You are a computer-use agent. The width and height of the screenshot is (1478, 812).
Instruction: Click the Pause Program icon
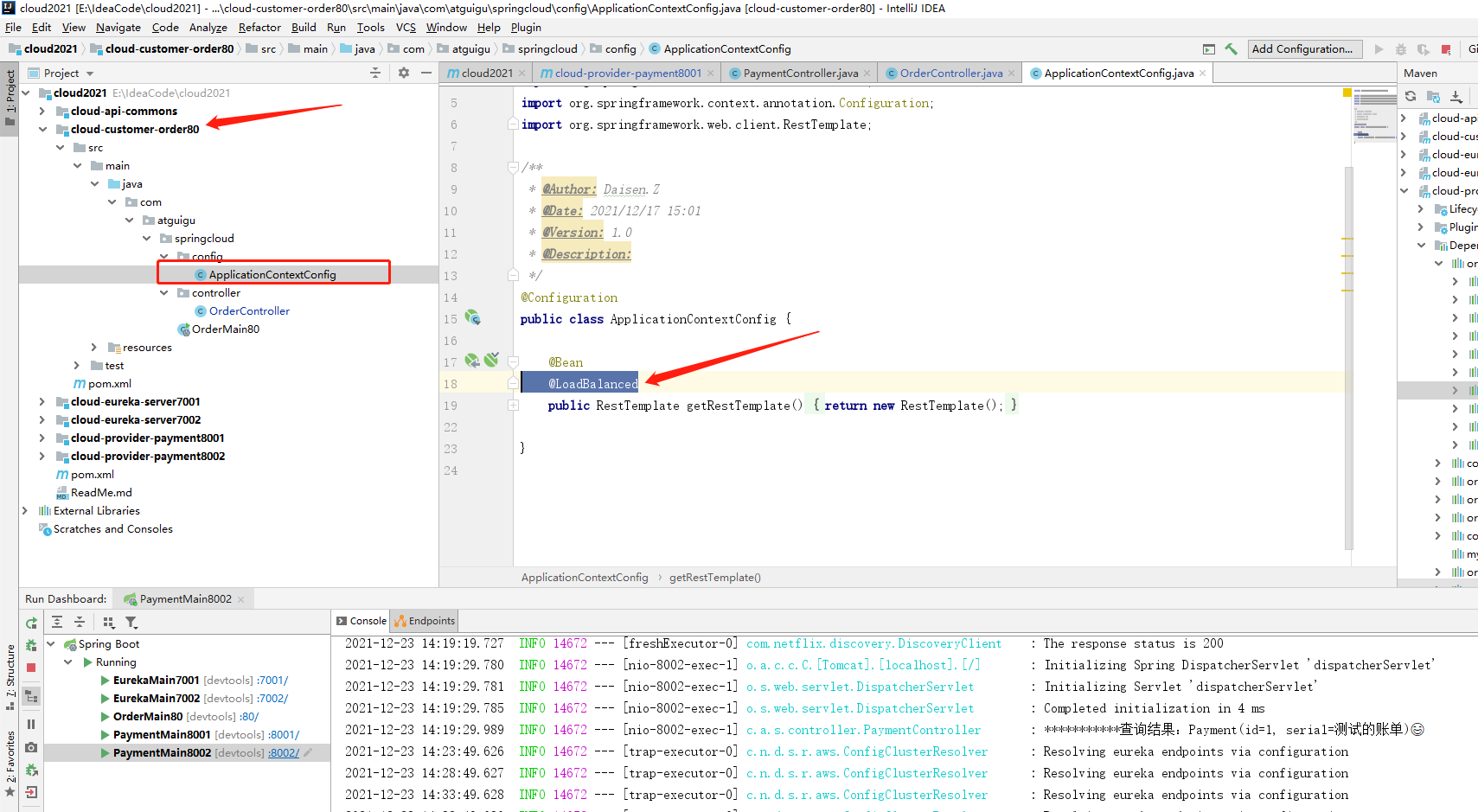point(31,725)
